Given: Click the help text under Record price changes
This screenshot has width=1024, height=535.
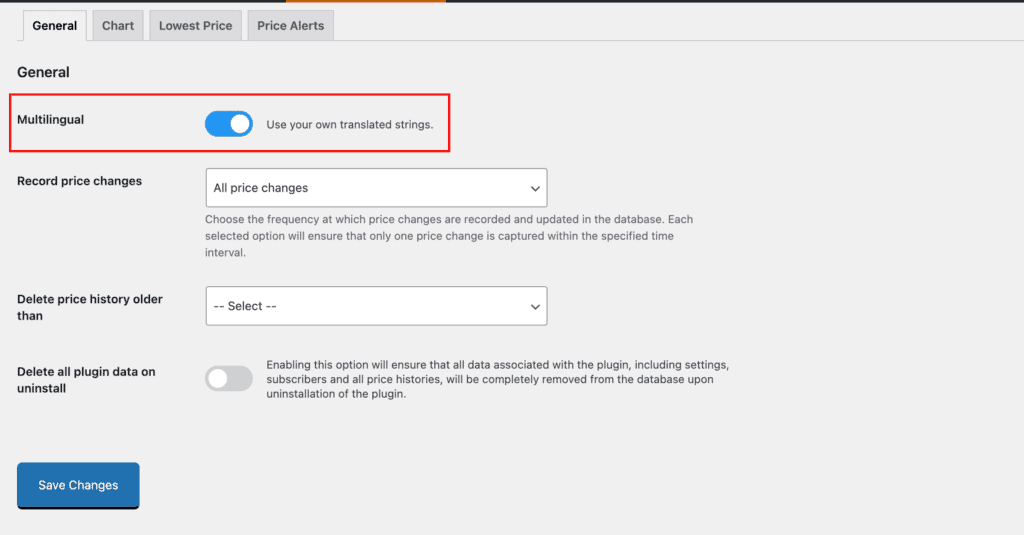Looking at the screenshot, I should pyautogui.click(x=448, y=236).
